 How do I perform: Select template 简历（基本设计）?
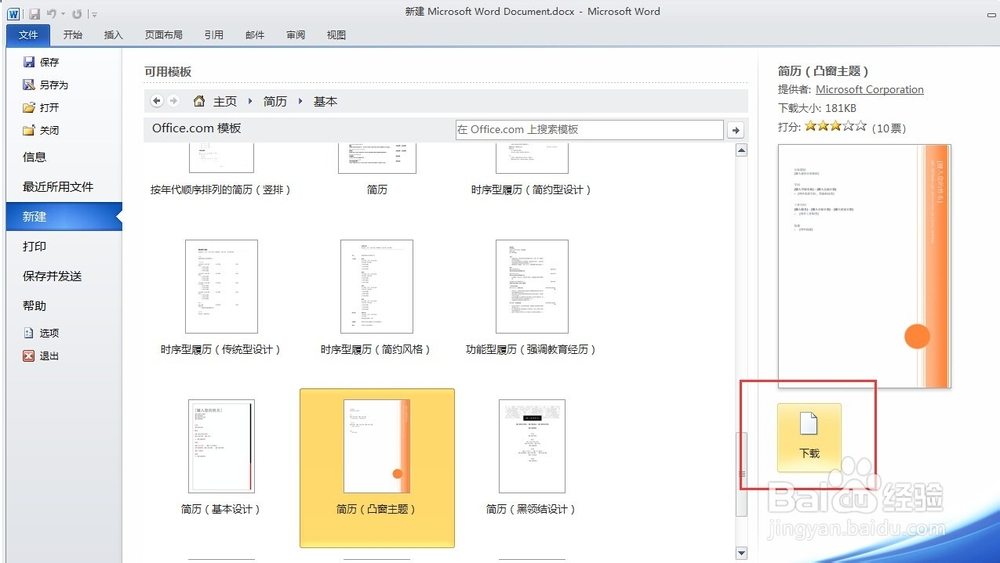(221, 457)
